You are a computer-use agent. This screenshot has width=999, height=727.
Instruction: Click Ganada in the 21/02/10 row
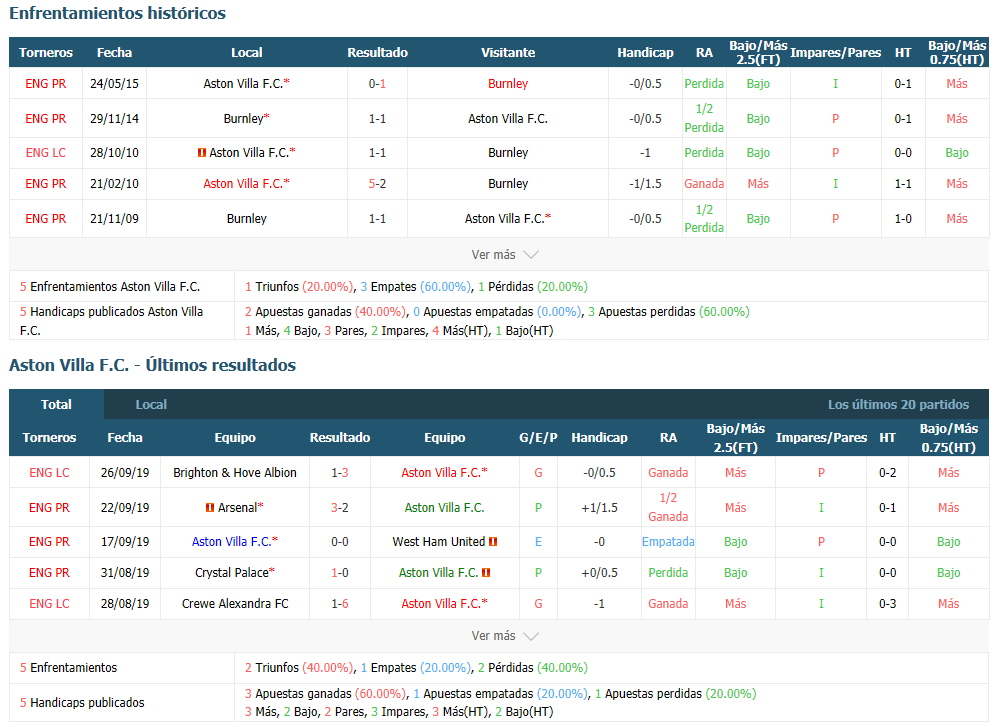(704, 184)
